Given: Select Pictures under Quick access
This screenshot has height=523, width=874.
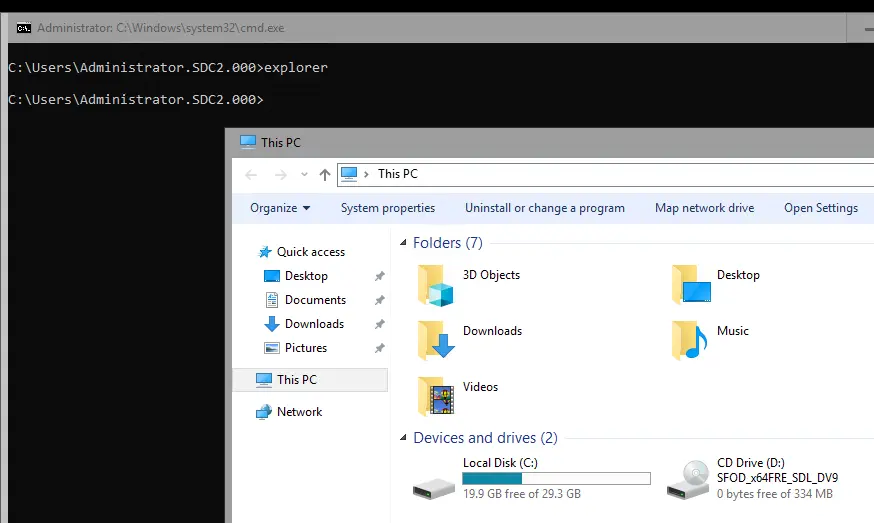Looking at the screenshot, I should 305,348.
